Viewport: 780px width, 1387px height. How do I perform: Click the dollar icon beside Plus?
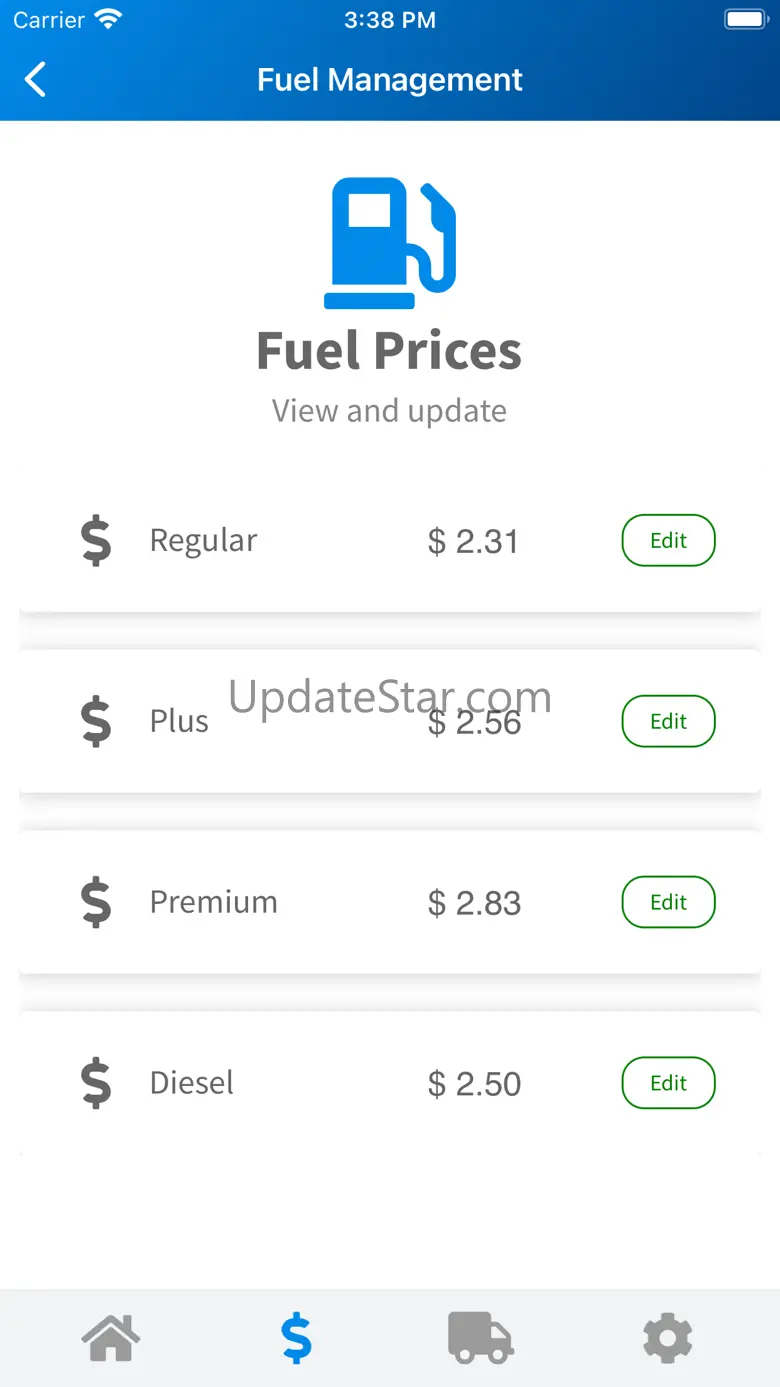pos(96,722)
